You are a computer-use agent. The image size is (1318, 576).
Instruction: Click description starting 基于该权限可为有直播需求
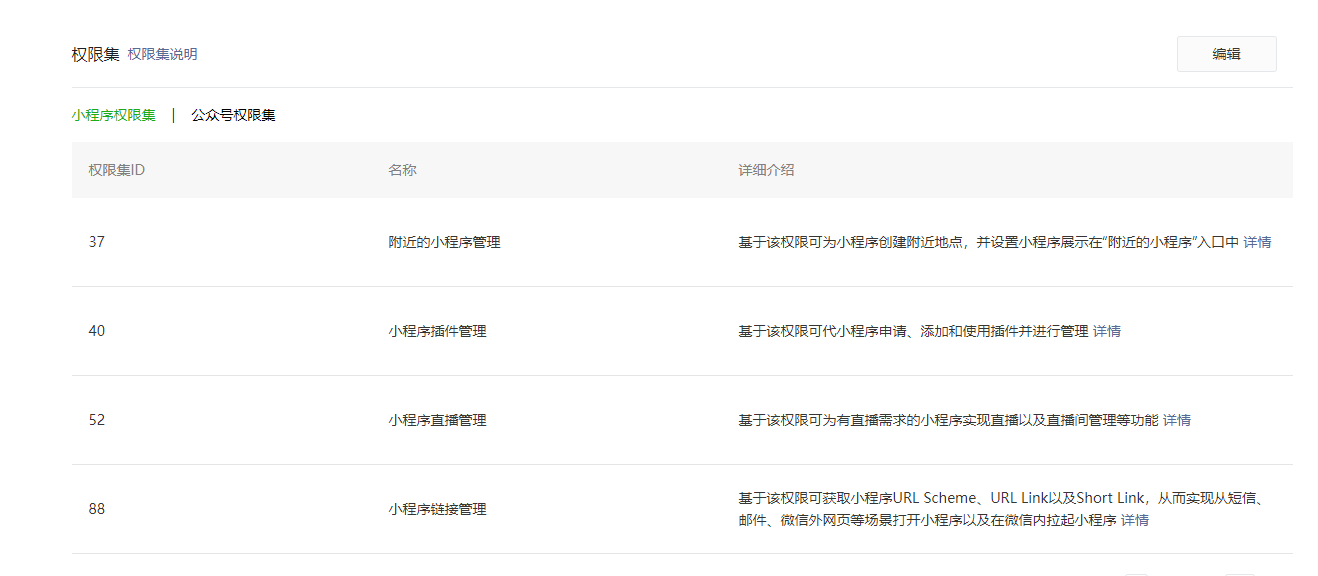(x=948, y=420)
